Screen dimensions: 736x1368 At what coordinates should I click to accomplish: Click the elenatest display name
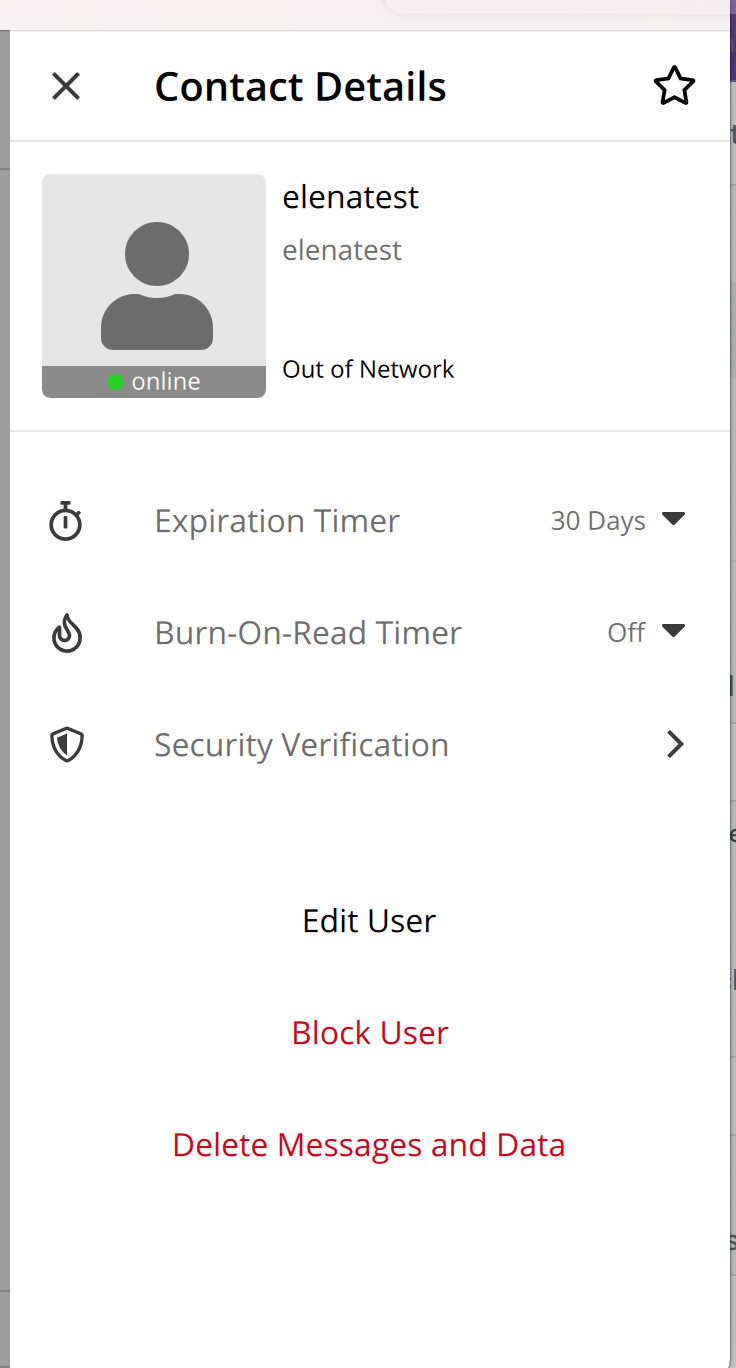(351, 197)
